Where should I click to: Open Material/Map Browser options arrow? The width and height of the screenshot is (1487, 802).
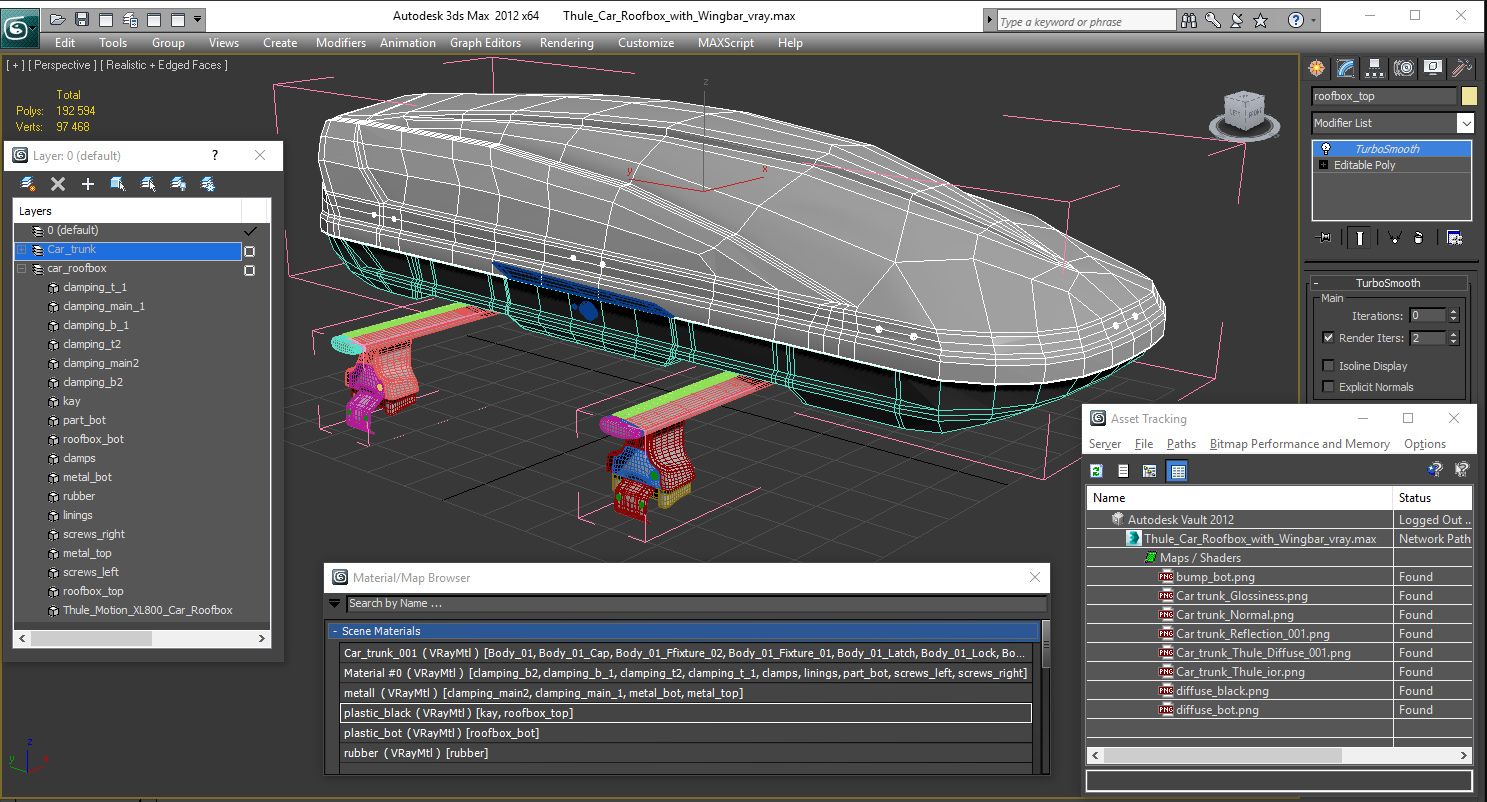334,603
